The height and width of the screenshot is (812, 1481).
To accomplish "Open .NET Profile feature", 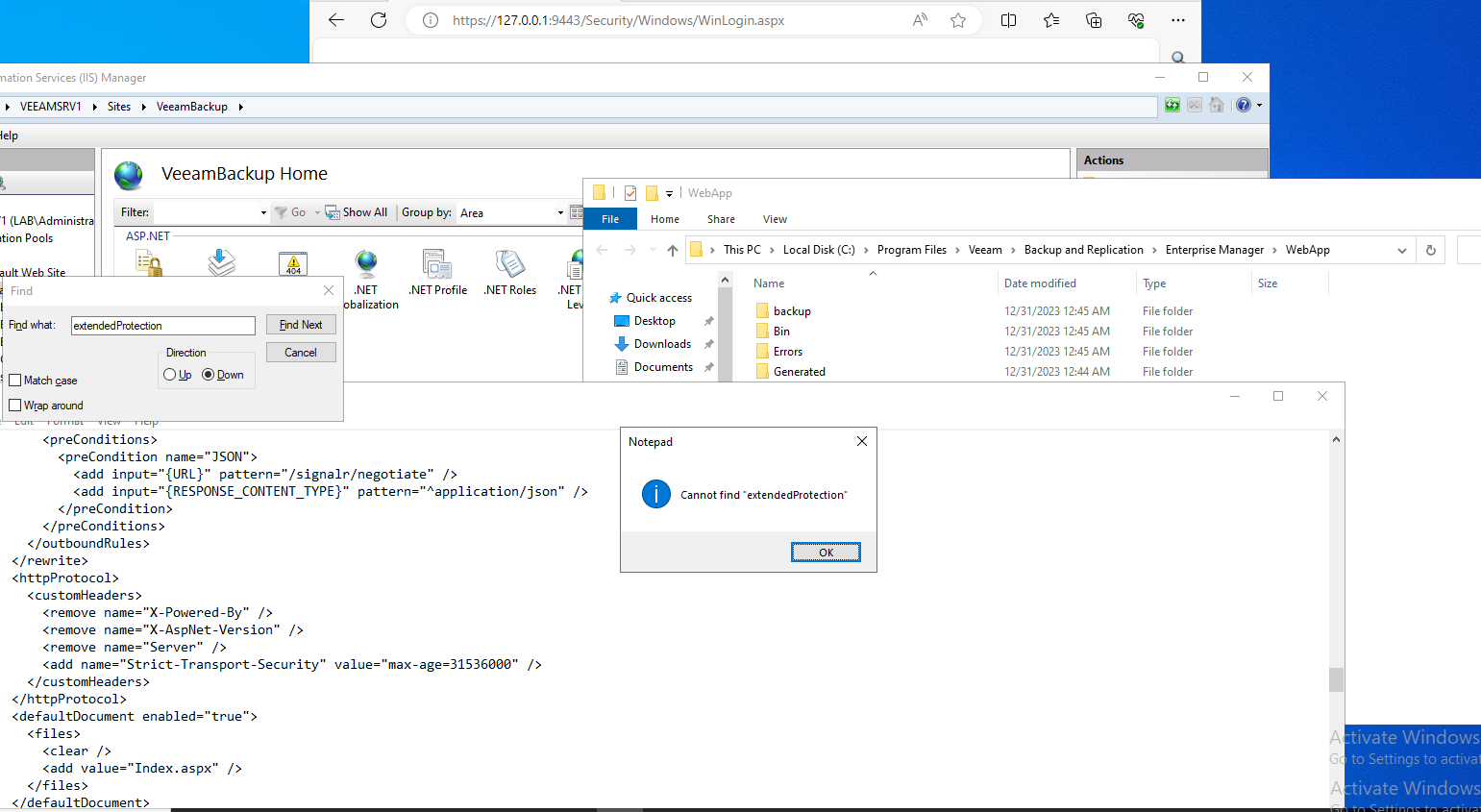I will tap(437, 273).
